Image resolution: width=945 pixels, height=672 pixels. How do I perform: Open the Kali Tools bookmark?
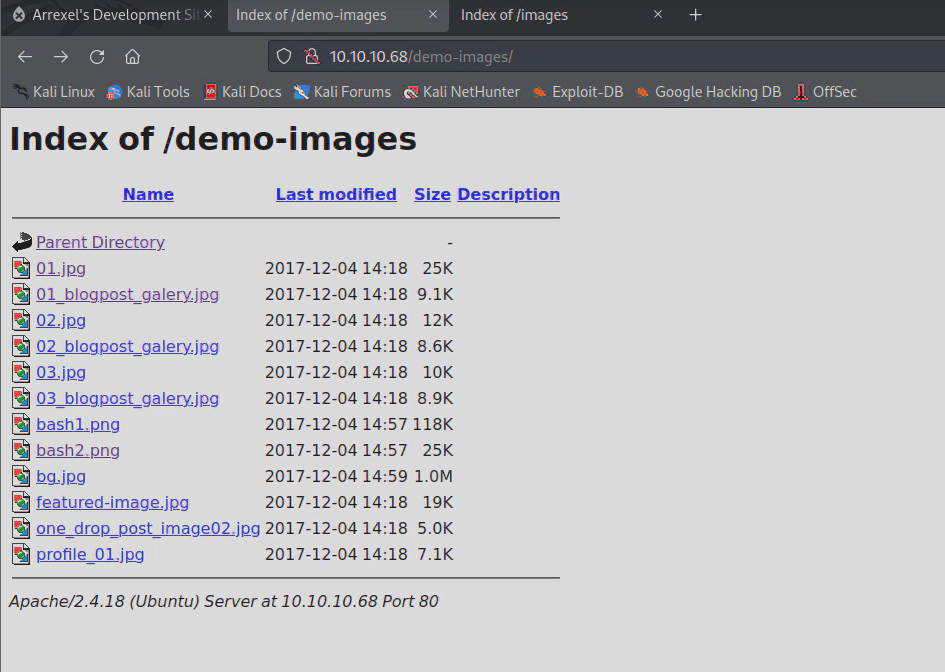(148, 92)
